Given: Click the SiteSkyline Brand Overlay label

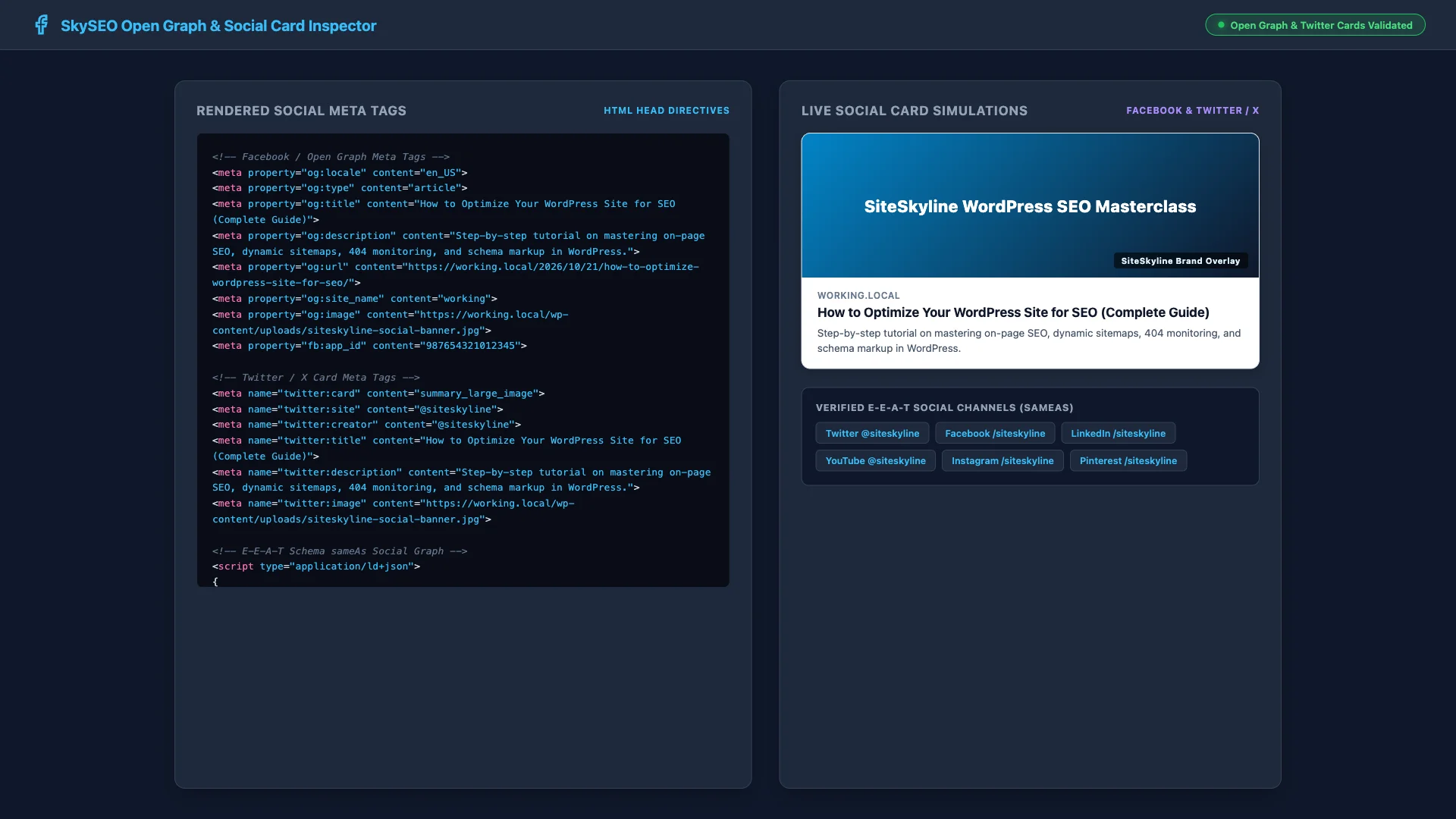Looking at the screenshot, I should pyautogui.click(x=1180, y=261).
